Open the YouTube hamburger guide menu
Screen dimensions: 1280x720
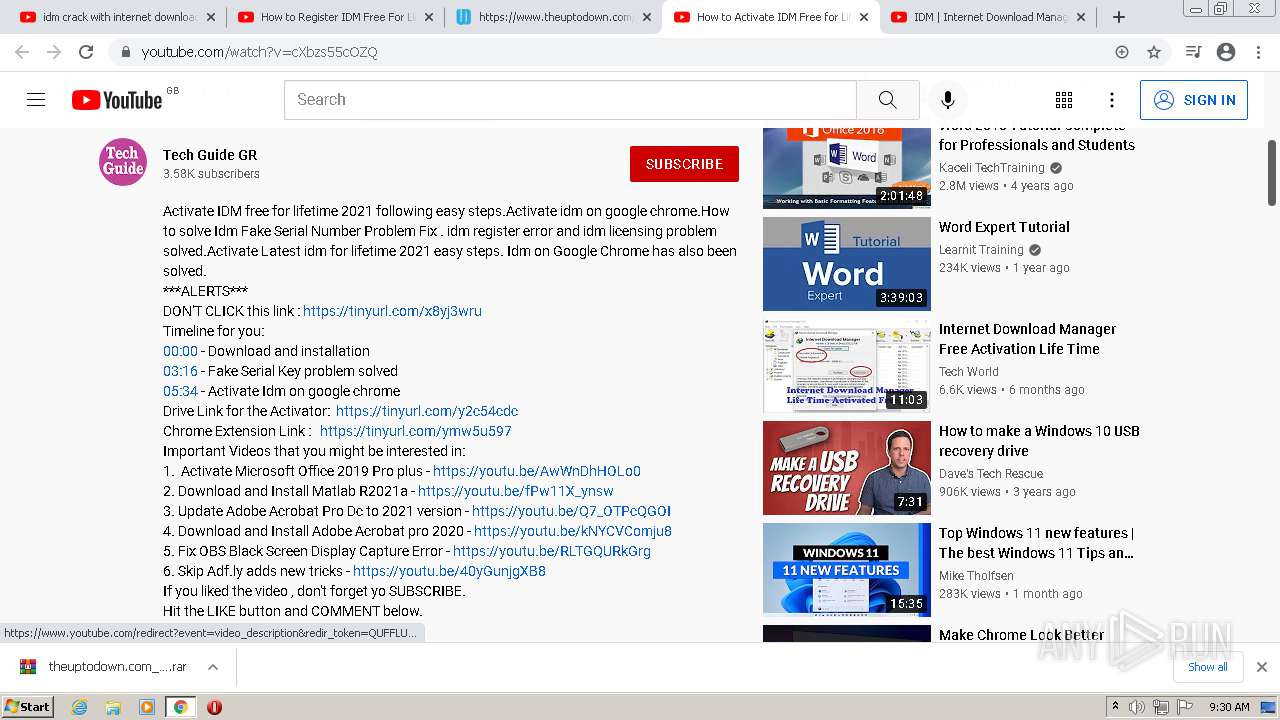[36, 100]
